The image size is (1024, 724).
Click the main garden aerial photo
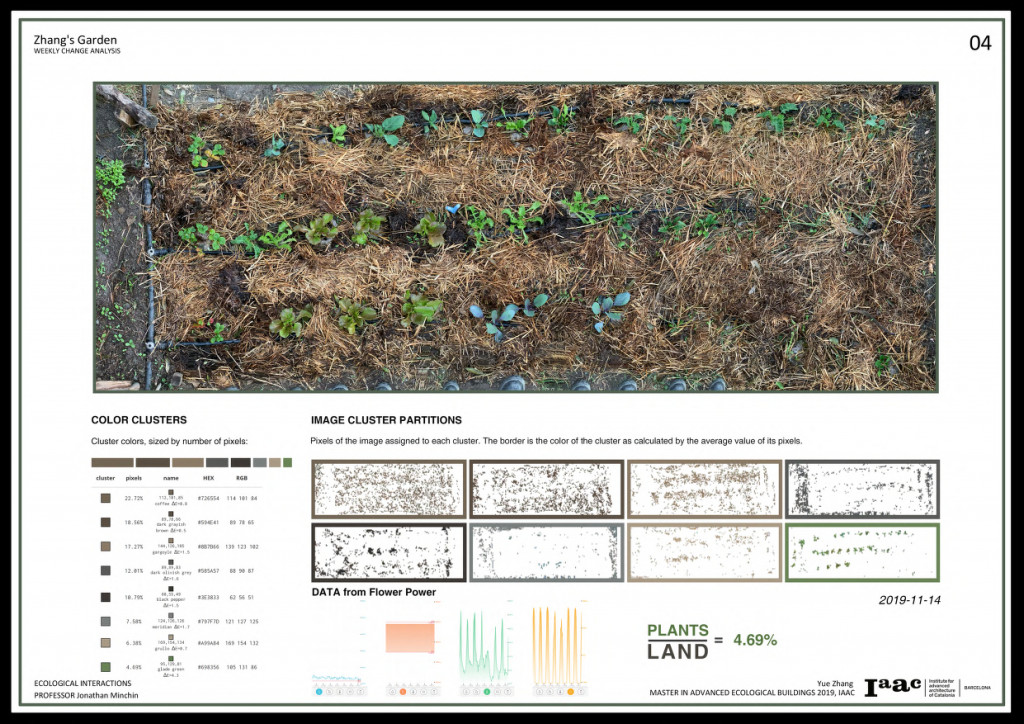click(x=515, y=237)
